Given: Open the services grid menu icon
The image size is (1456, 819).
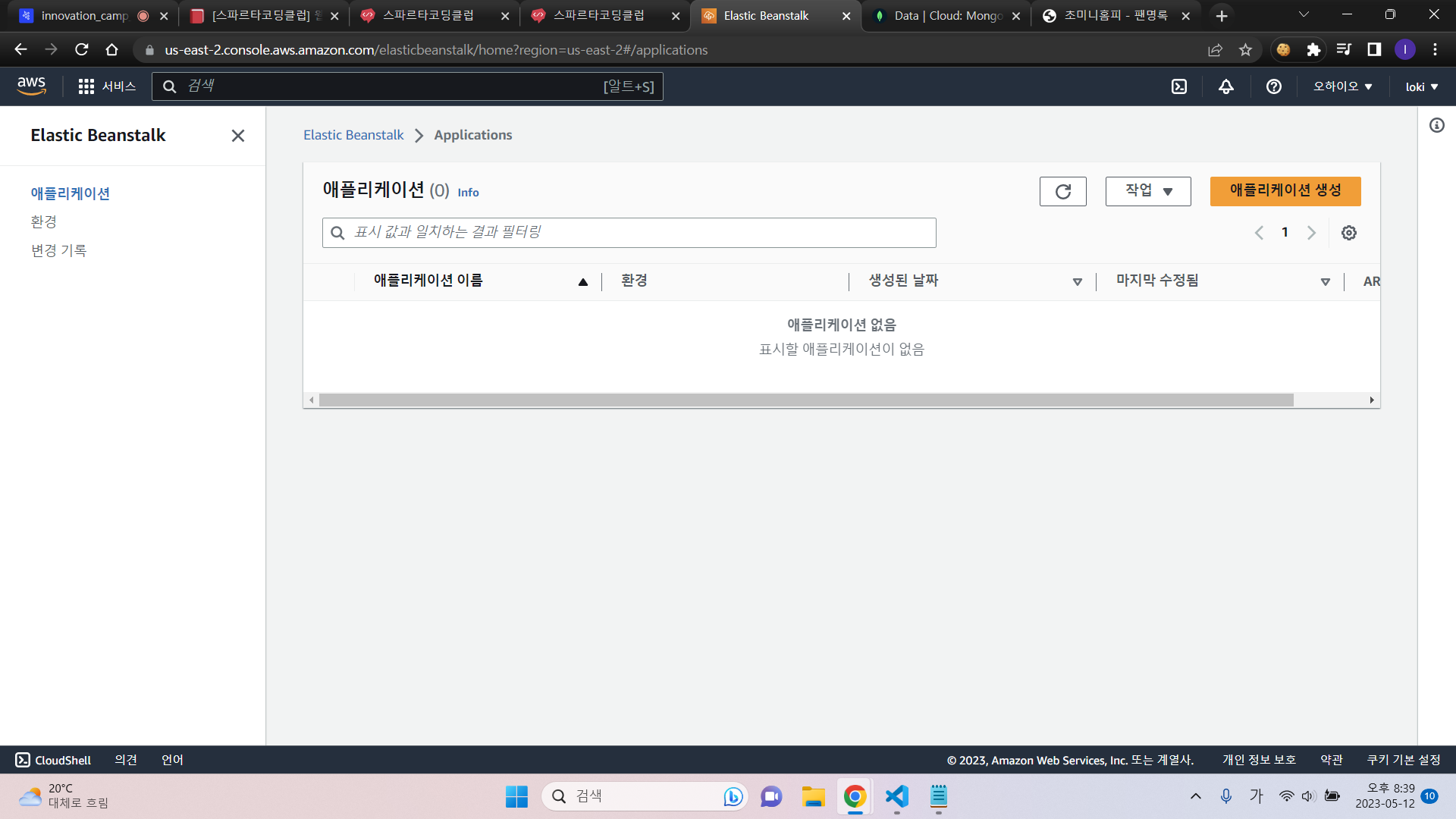Looking at the screenshot, I should (x=86, y=86).
